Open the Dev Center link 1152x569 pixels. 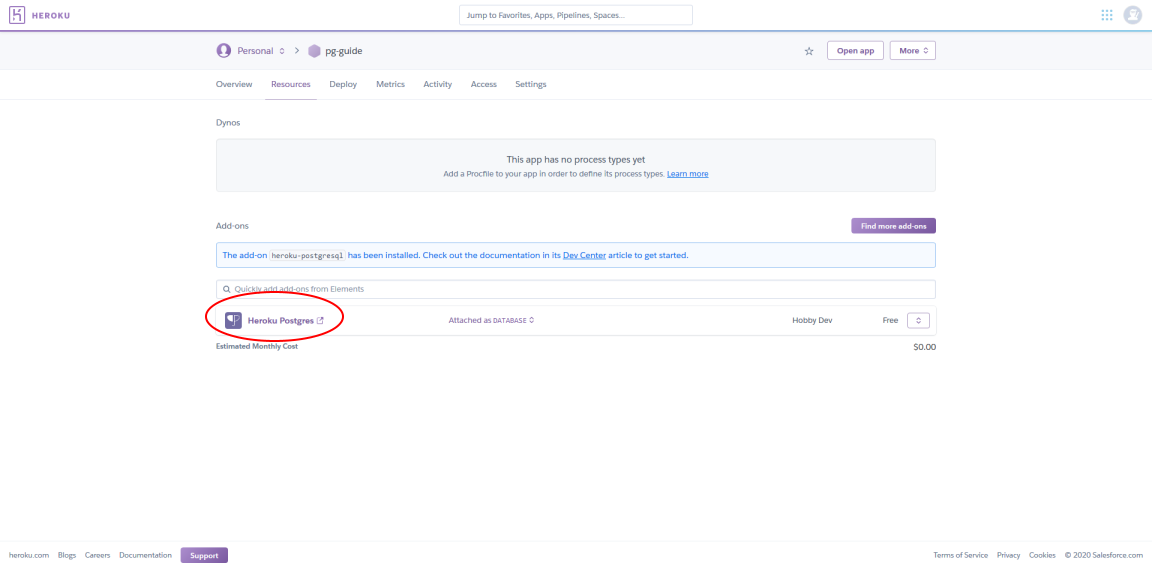tap(585, 256)
